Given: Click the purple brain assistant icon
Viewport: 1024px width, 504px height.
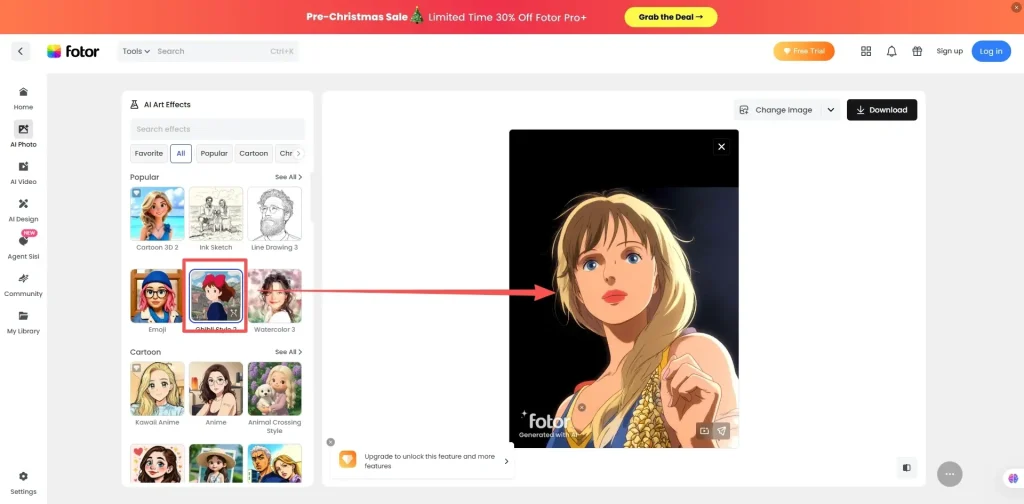Looking at the screenshot, I should point(1013,479).
